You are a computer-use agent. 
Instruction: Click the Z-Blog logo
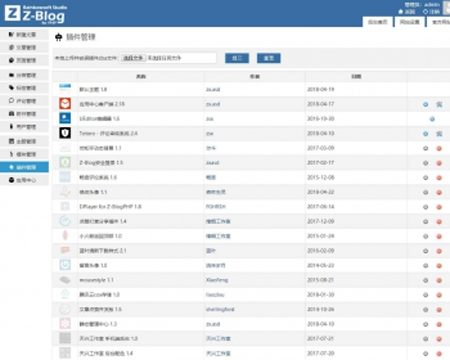tap(36, 14)
